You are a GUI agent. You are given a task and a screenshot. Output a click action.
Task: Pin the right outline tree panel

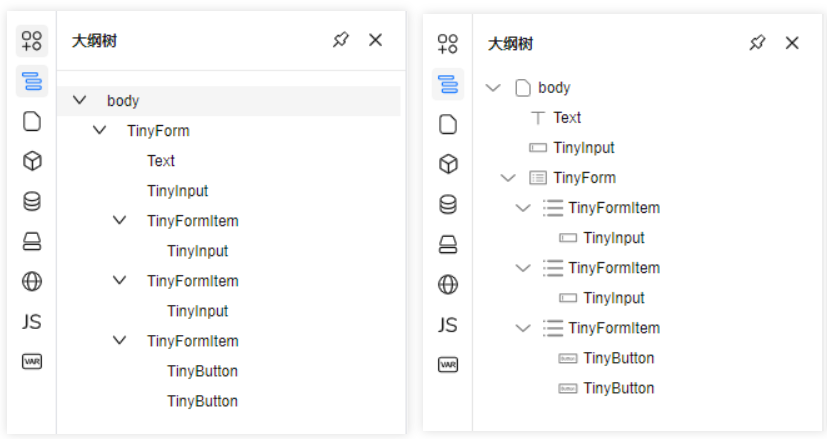(757, 43)
